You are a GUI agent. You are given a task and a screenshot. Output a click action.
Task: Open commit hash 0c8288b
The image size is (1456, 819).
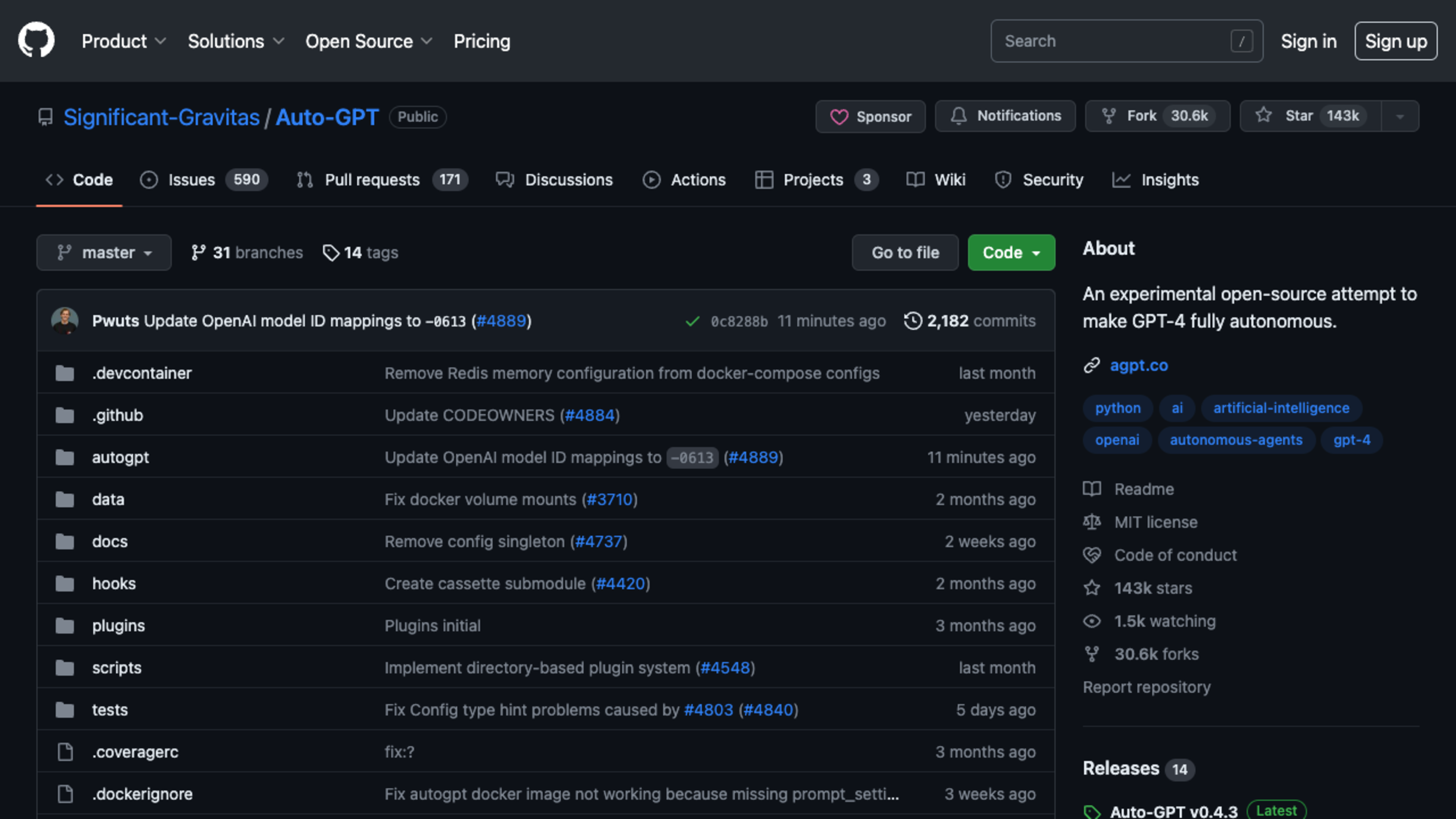coord(739,321)
